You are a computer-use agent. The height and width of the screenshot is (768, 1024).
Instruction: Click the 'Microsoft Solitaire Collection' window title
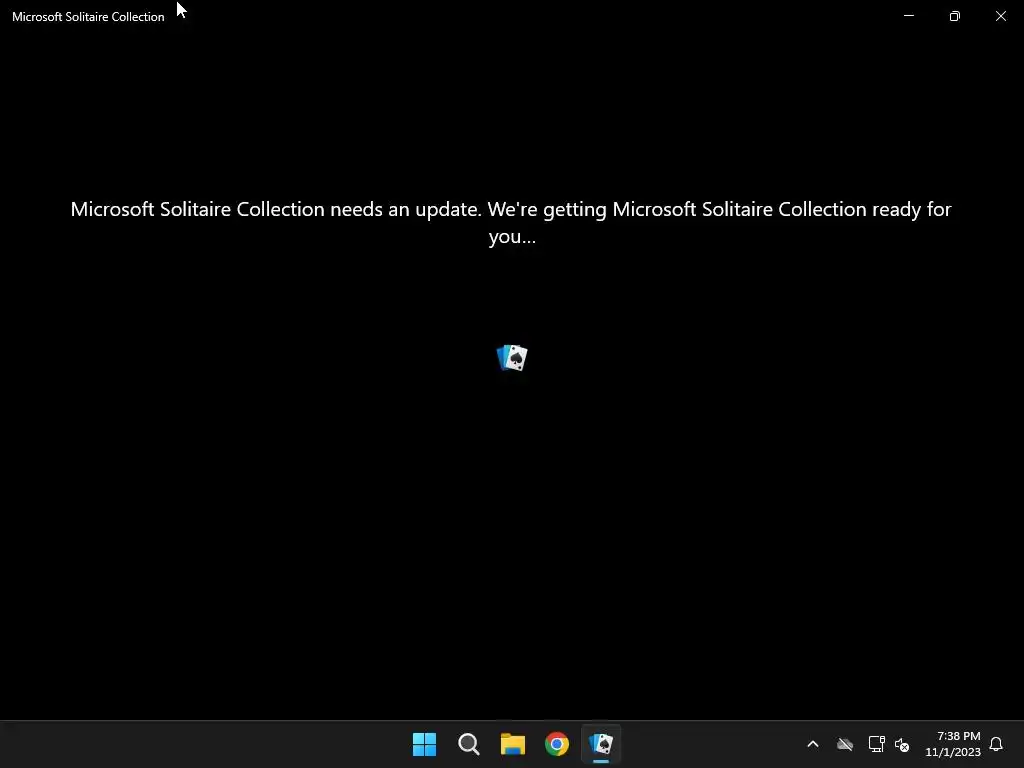(88, 17)
